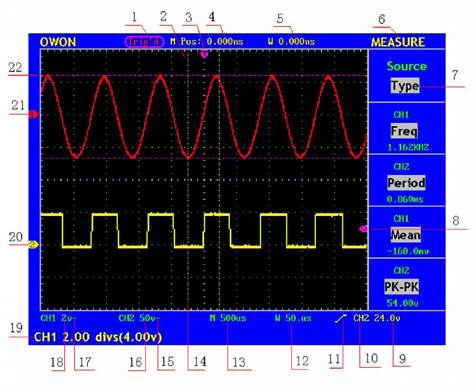The image size is (473, 390).
Task: Click the CH2 50v voltage scale readout
Action: [138, 318]
